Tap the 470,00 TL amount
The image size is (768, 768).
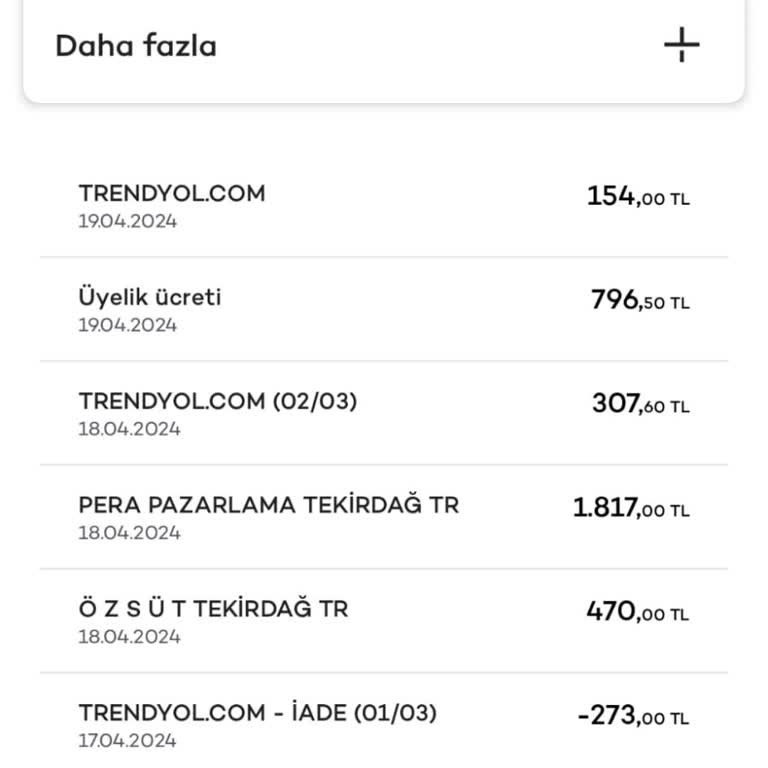(x=637, y=613)
